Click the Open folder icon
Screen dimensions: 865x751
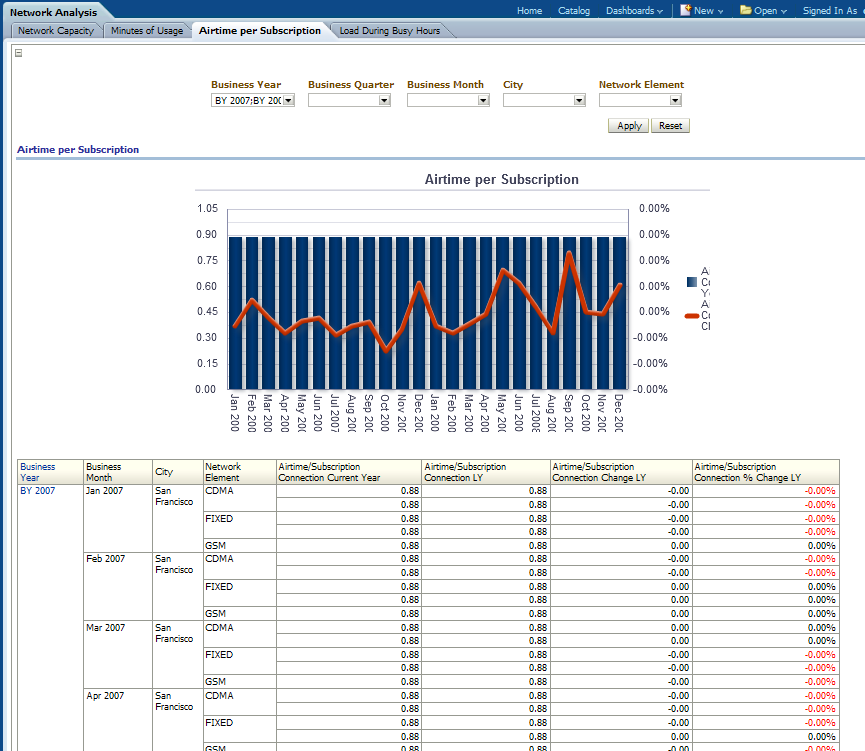[x=746, y=10]
